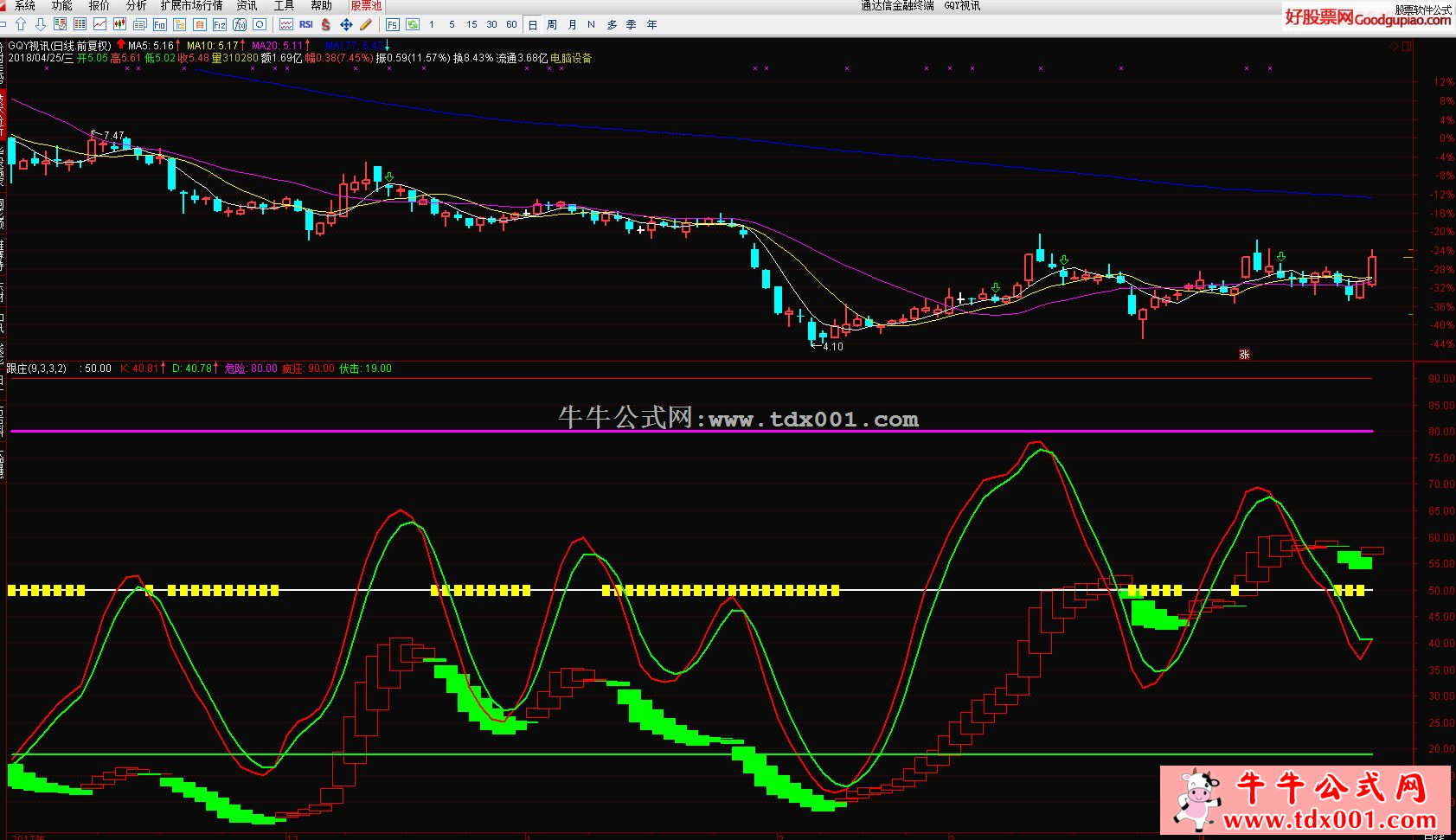Click the 通达信金融终端 title text
The width and height of the screenshot is (1456, 840).
coord(897,5)
